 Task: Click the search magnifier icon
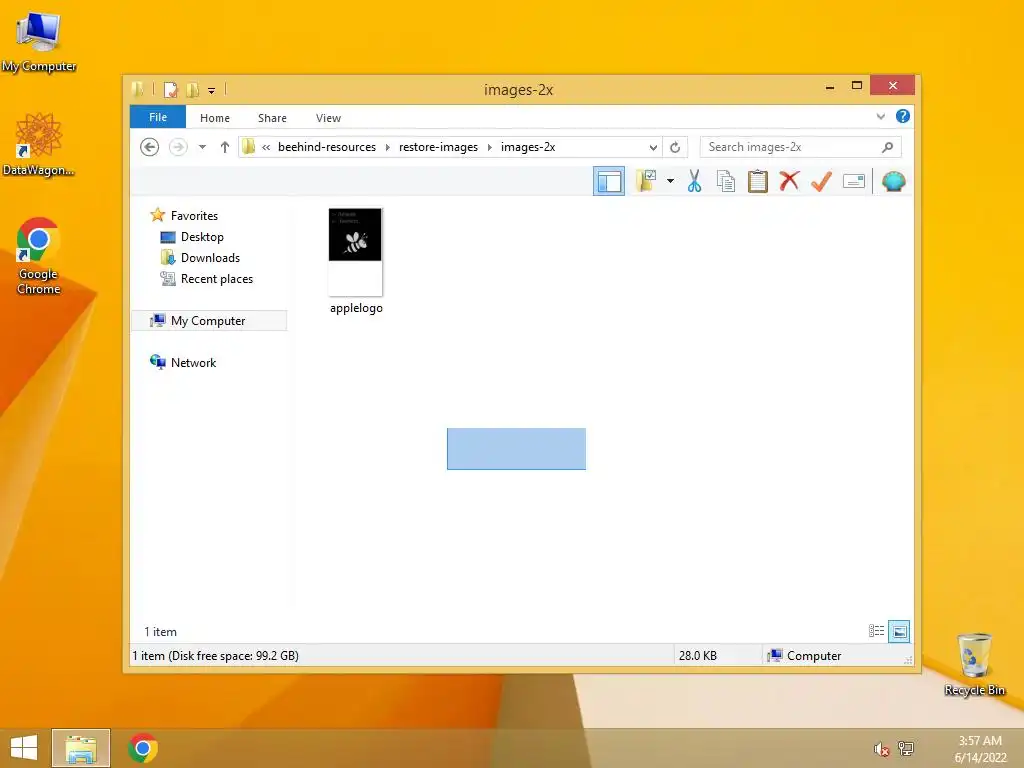tap(887, 147)
